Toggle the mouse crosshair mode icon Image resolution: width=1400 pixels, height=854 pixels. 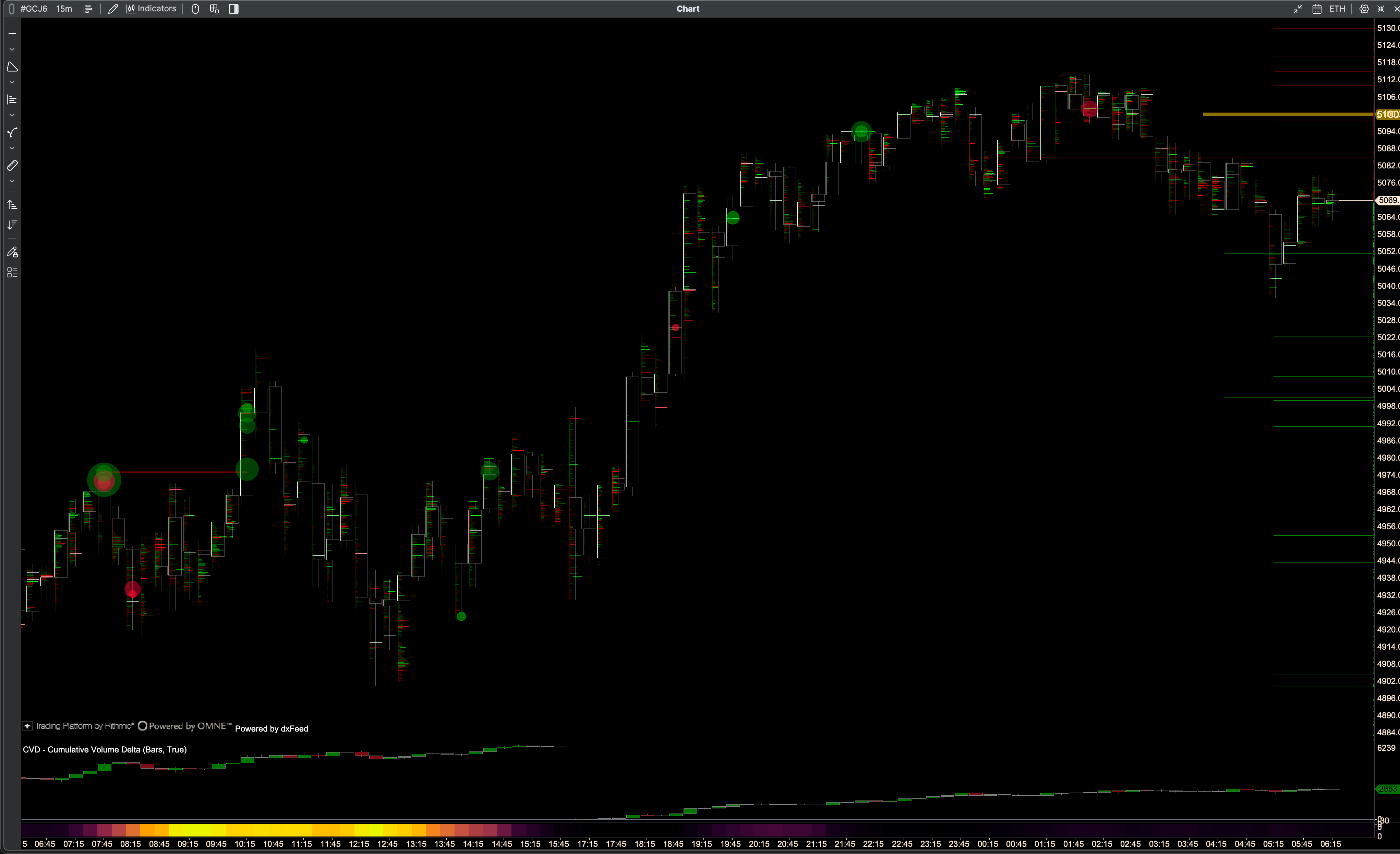[x=195, y=9]
